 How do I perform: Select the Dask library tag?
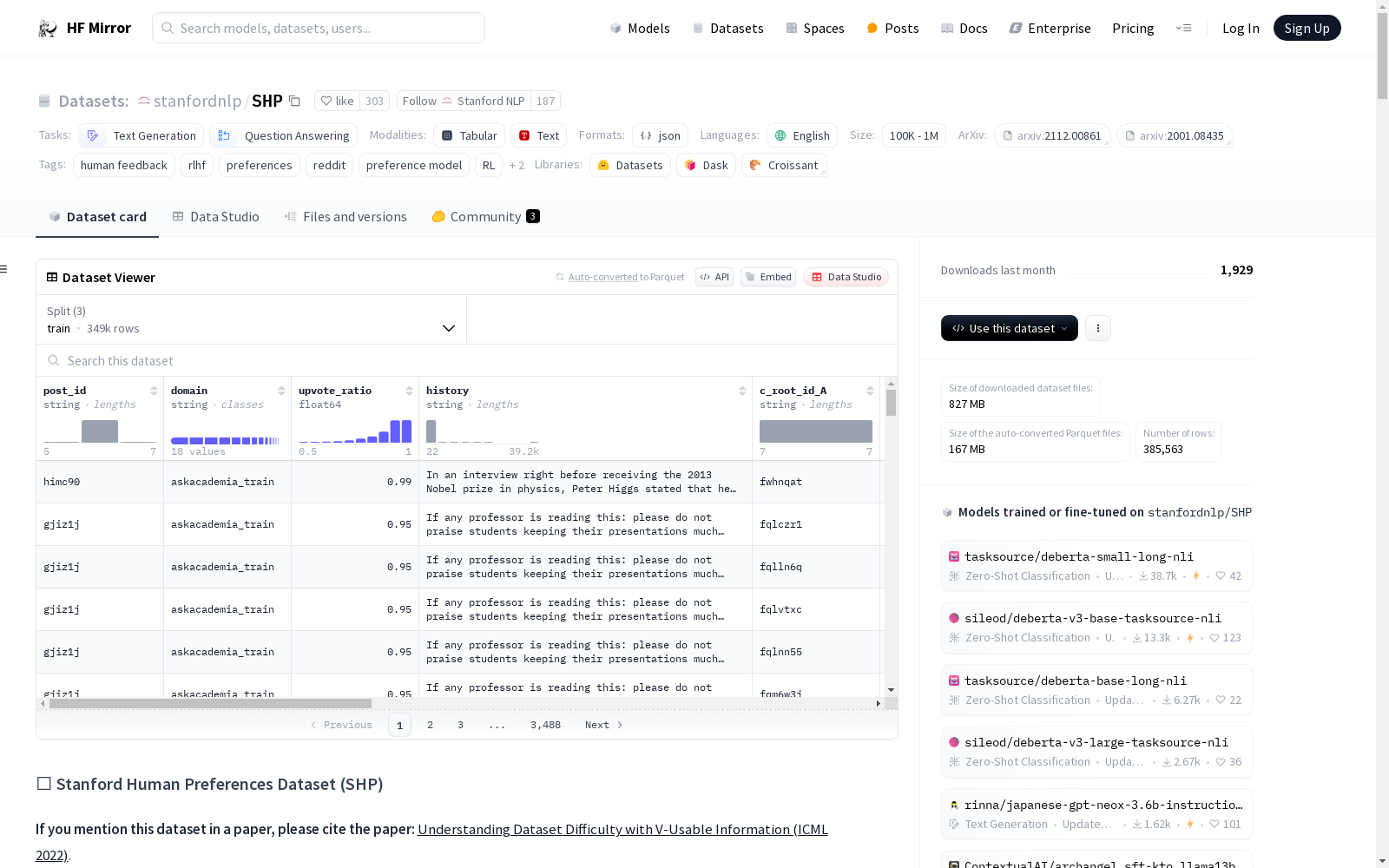point(707,165)
